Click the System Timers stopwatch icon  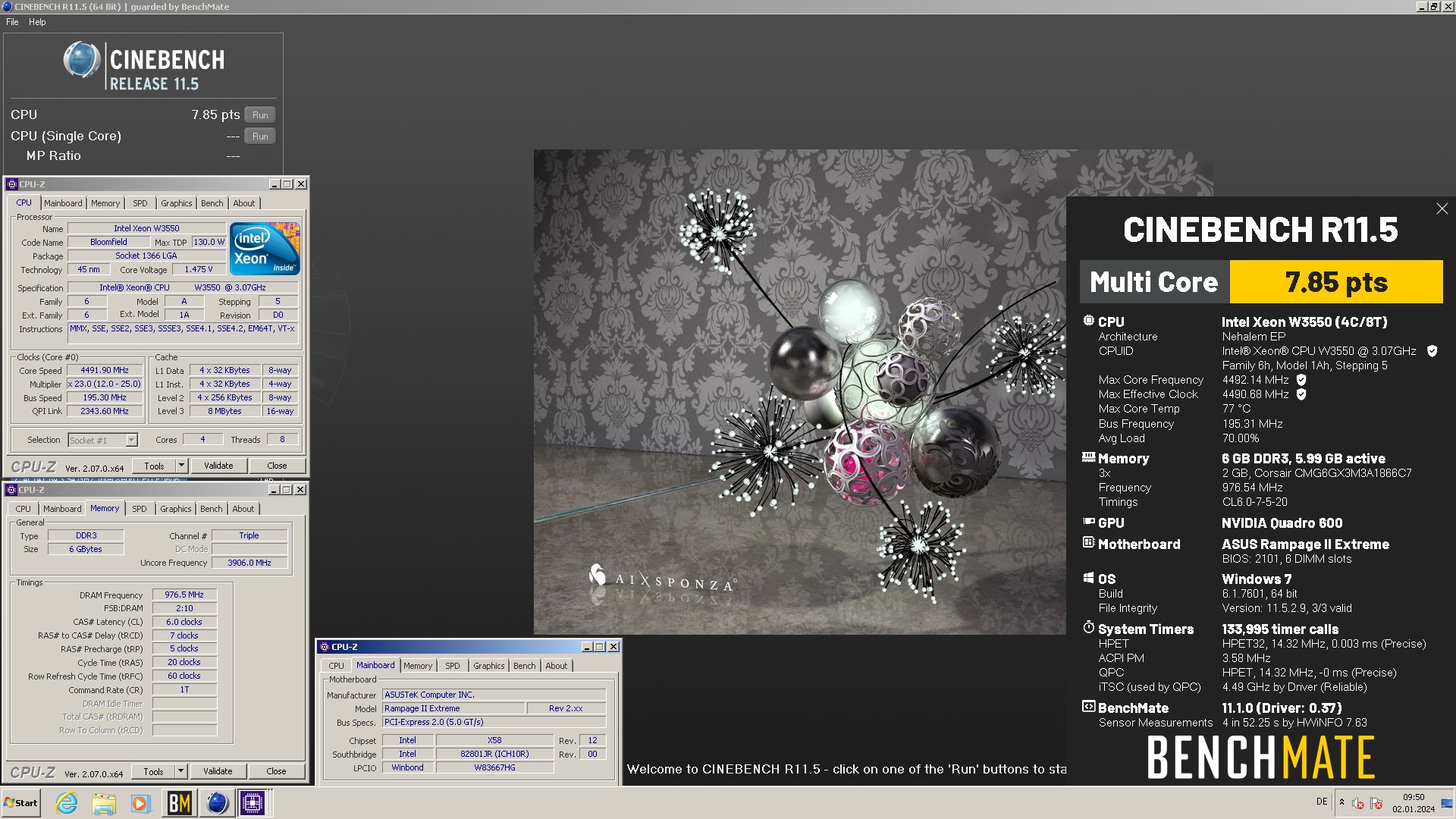(1089, 628)
